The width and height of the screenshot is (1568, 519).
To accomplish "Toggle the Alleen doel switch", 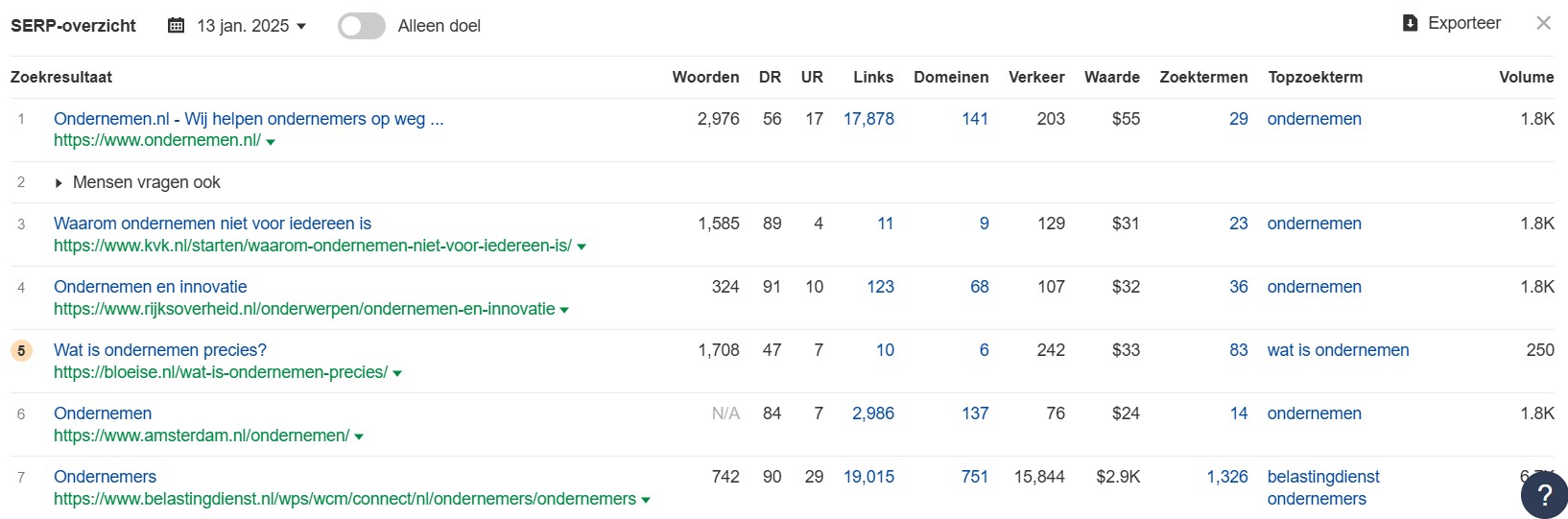I will 362,26.
